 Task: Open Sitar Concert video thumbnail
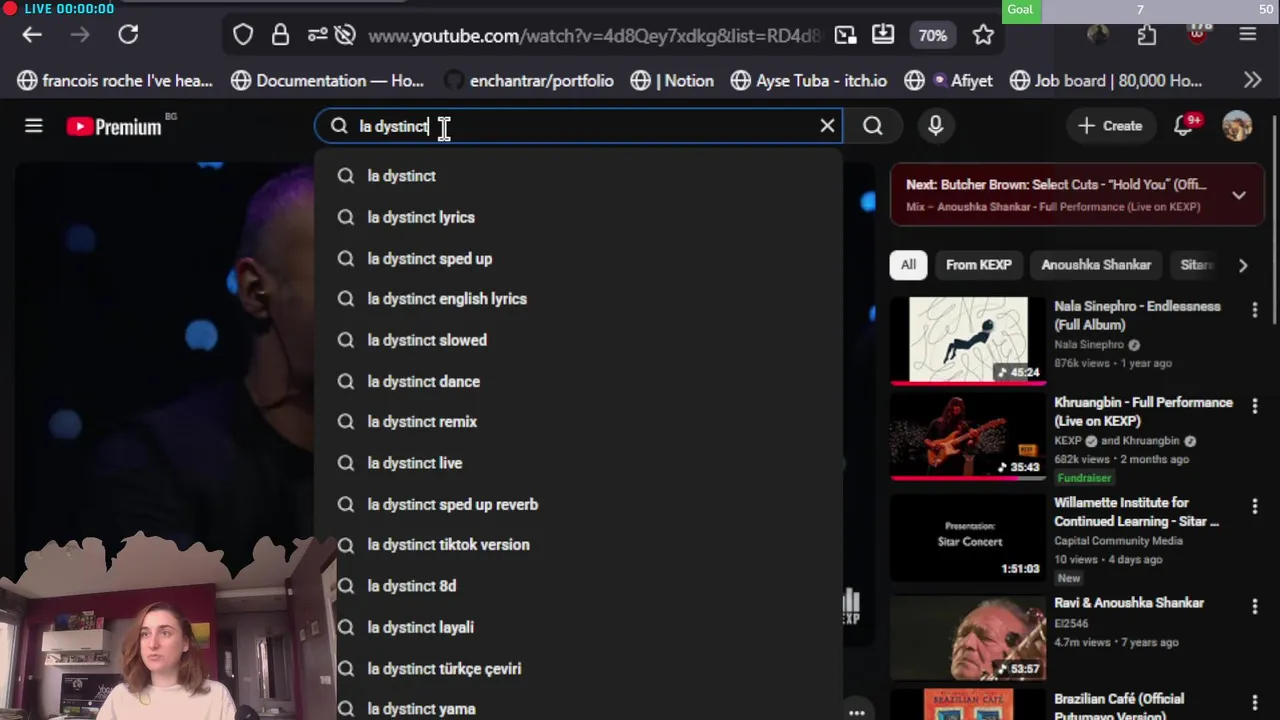[x=968, y=537]
